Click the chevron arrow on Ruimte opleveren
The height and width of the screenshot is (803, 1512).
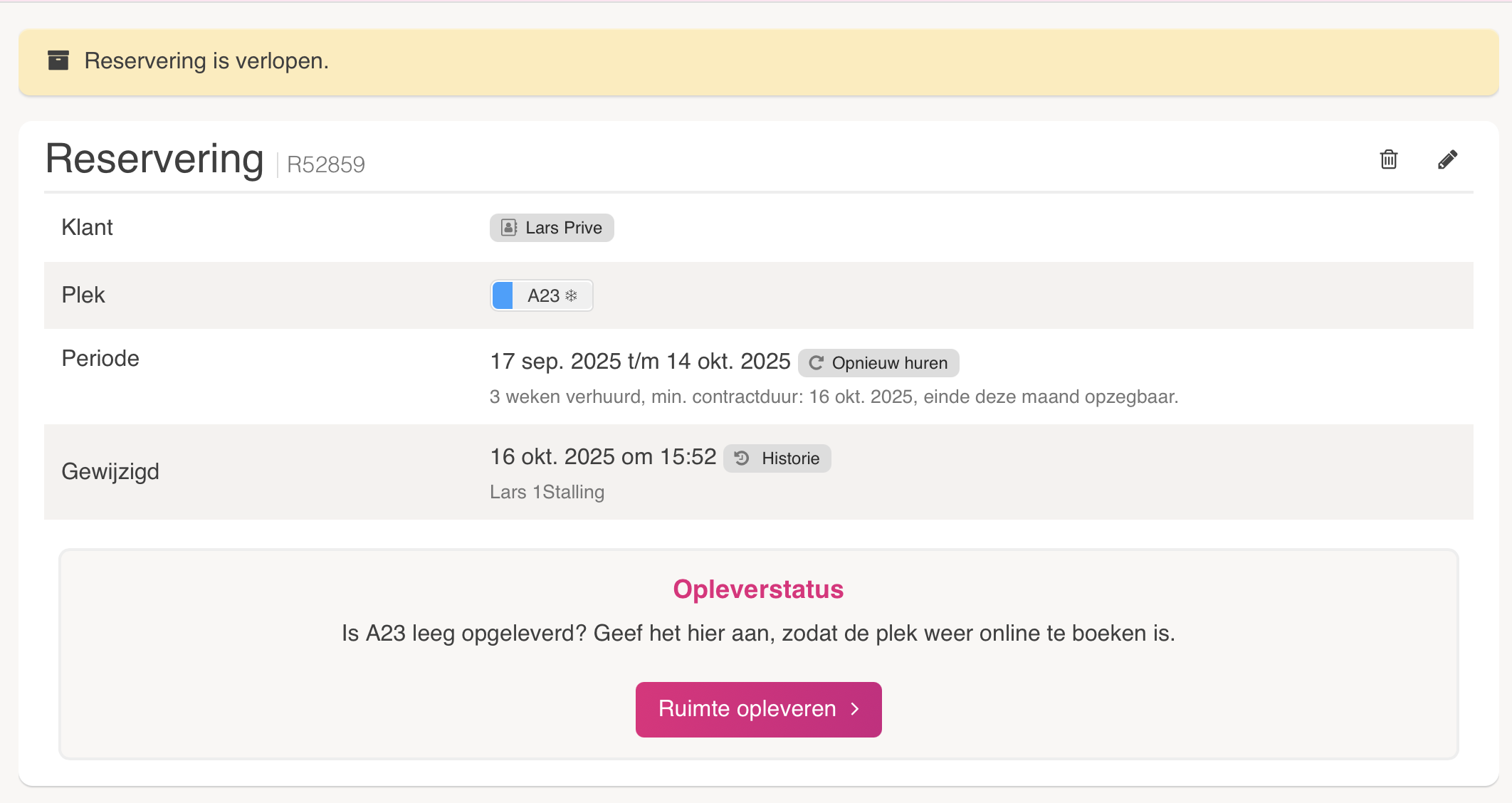856,709
